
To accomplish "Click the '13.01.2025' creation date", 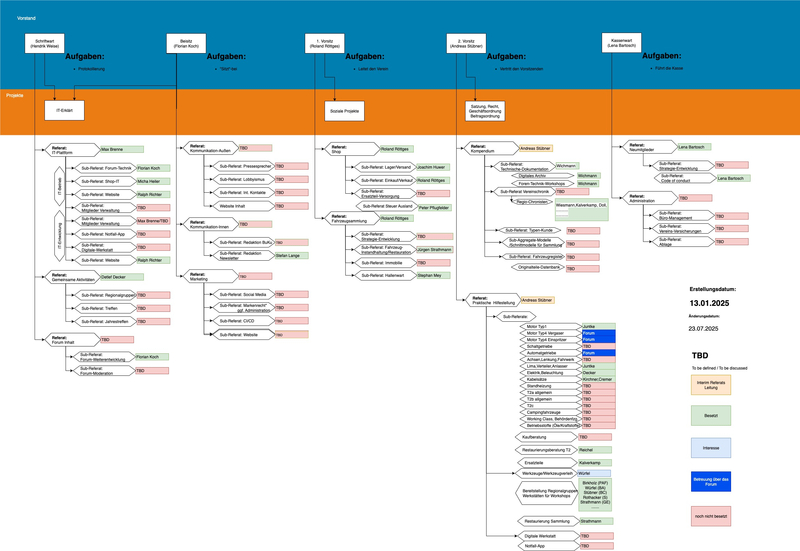I will (x=709, y=303).
